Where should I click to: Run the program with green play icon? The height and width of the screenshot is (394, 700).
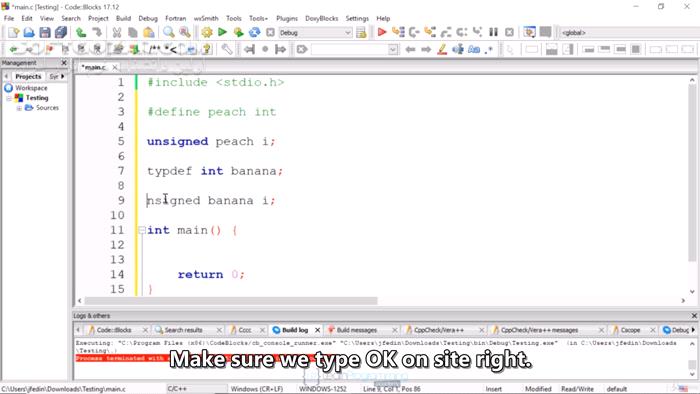[222, 32]
